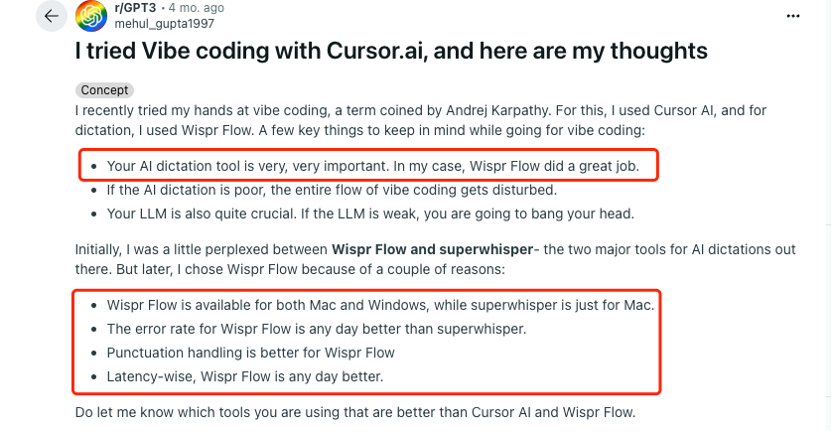Select the Concept post flair
Viewport: 832px width, 432px height.
point(104,90)
